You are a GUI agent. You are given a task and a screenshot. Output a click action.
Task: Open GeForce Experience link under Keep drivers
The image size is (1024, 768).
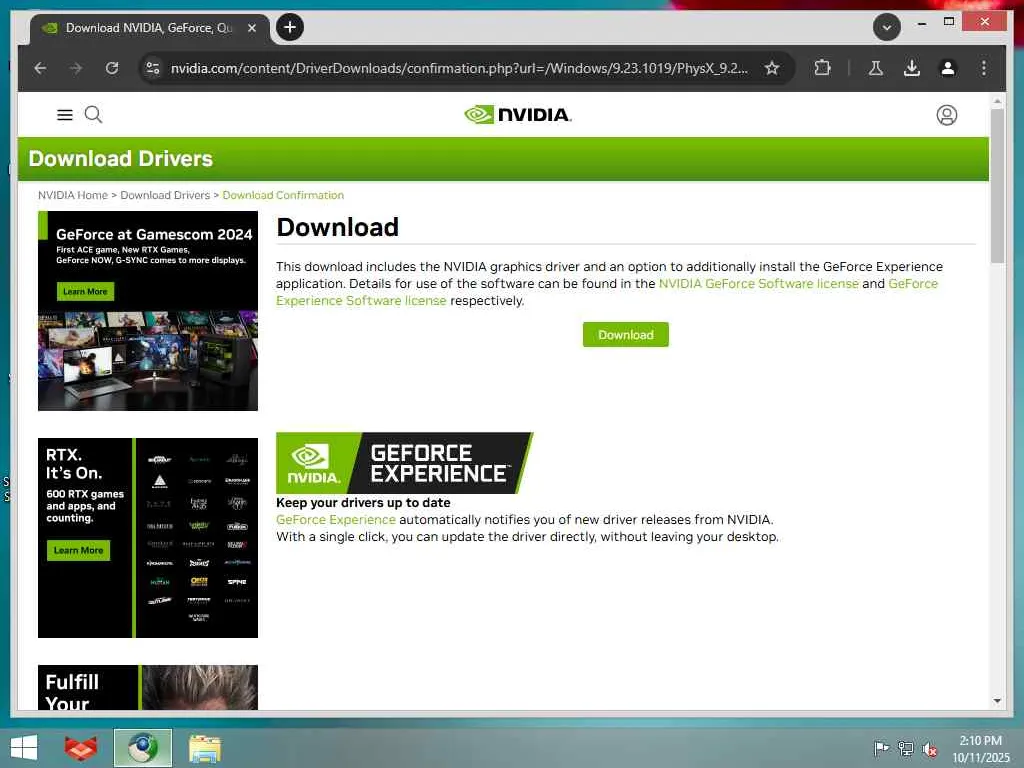coord(336,520)
